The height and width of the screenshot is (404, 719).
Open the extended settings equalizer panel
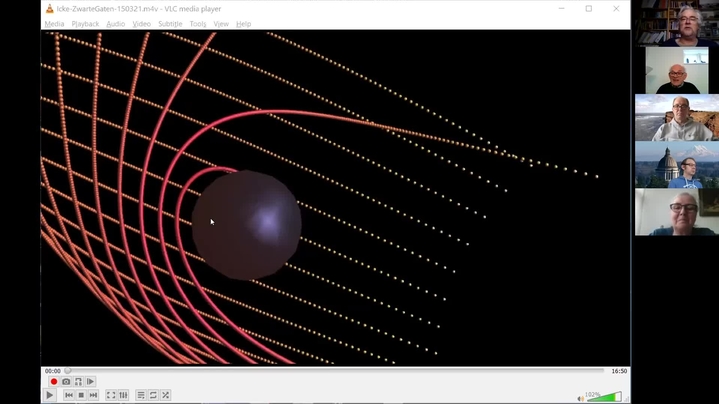click(123, 396)
